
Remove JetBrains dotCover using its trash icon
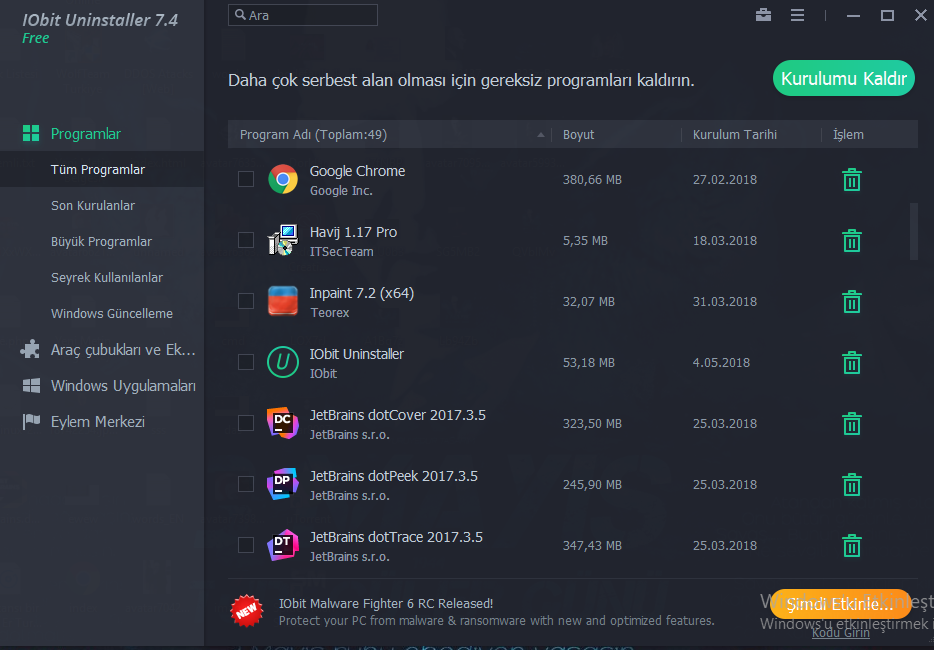tap(852, 424)
